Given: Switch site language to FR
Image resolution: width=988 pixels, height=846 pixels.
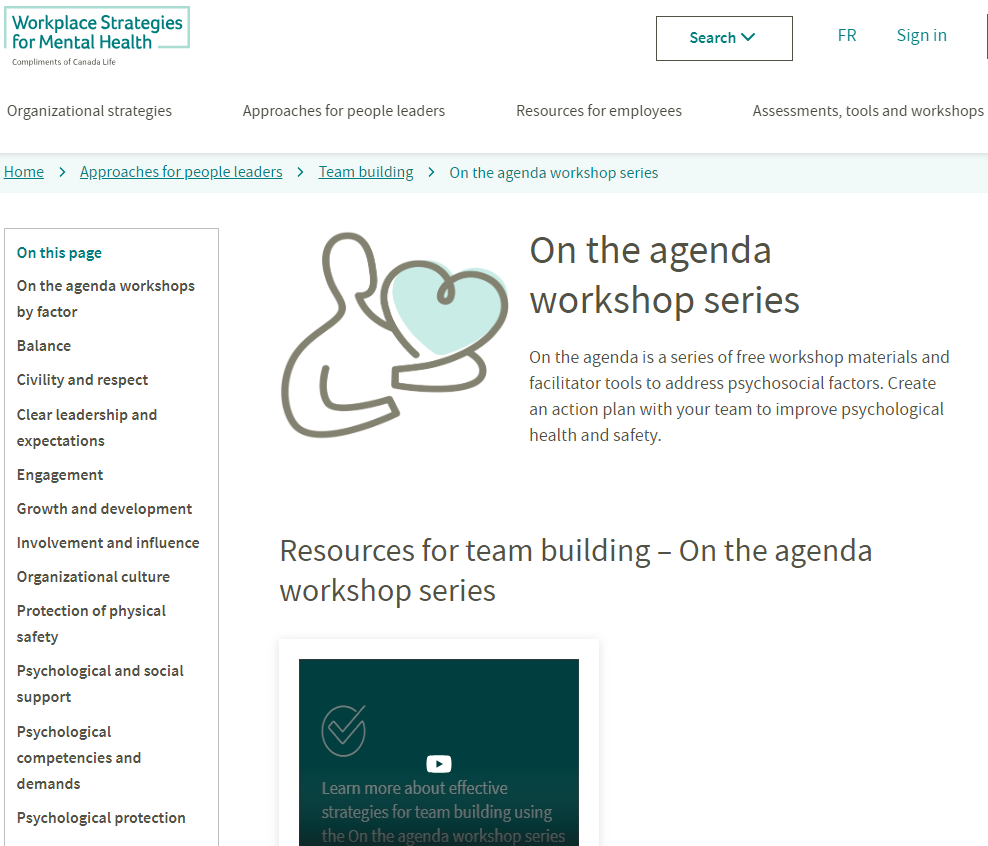Looking at the screenshot, I should 847,35.
